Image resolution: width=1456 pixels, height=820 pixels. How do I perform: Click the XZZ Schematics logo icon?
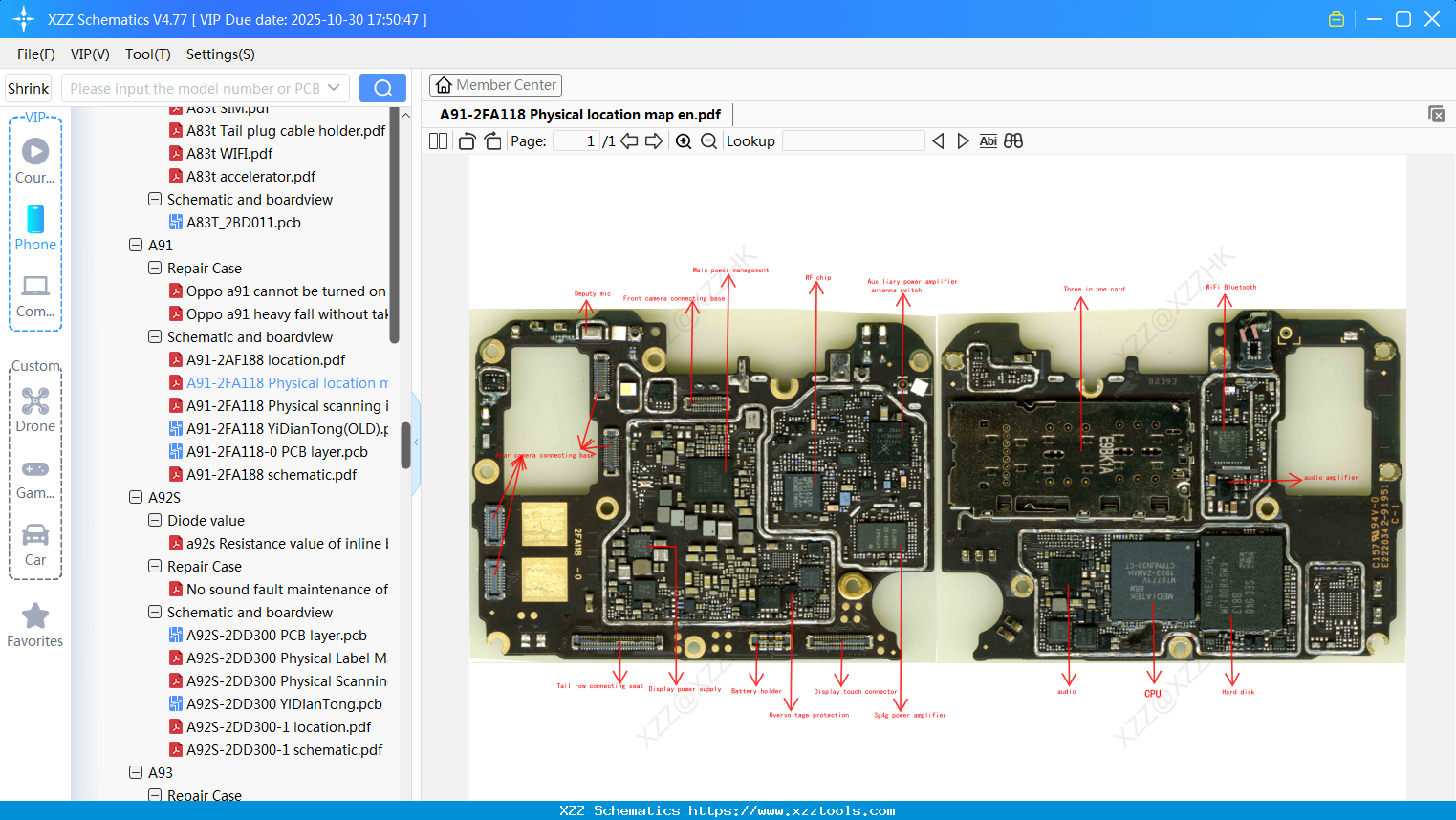(24, 19)
